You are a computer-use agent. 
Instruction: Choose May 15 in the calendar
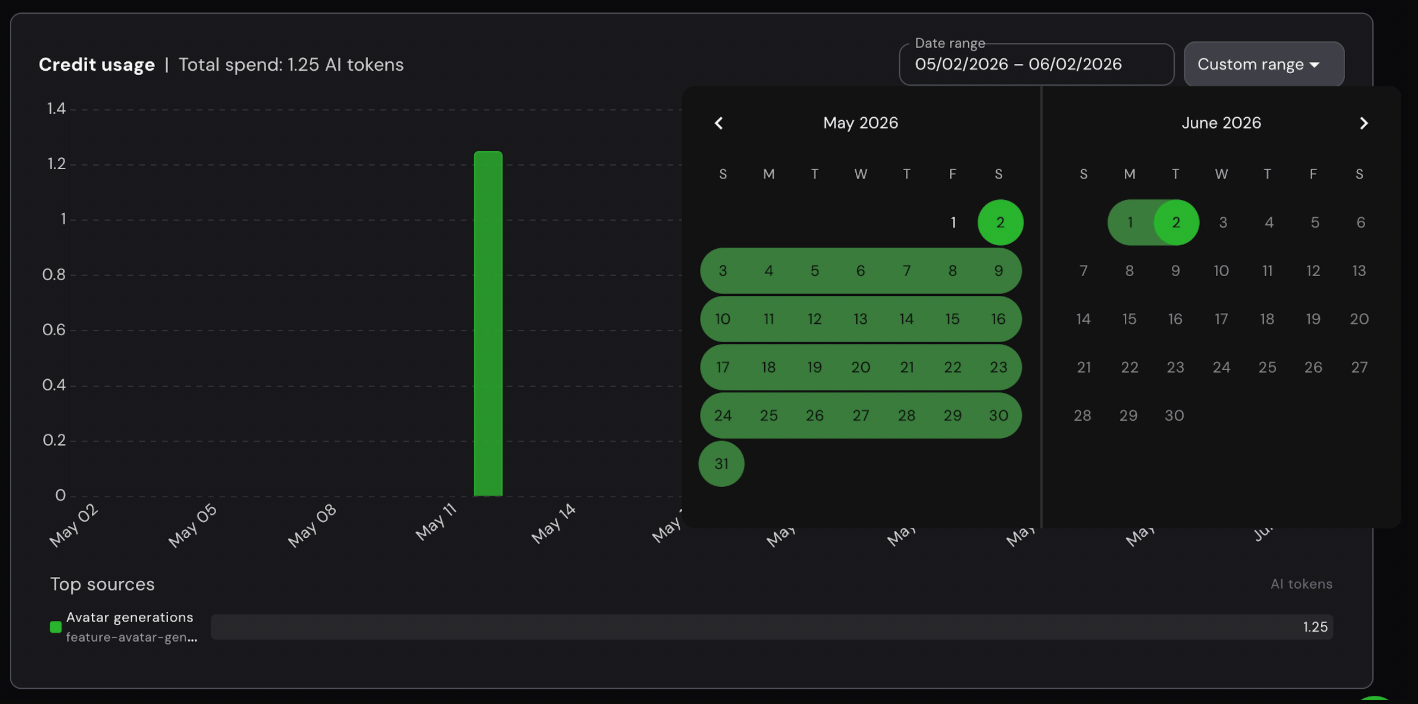[952, 319]
